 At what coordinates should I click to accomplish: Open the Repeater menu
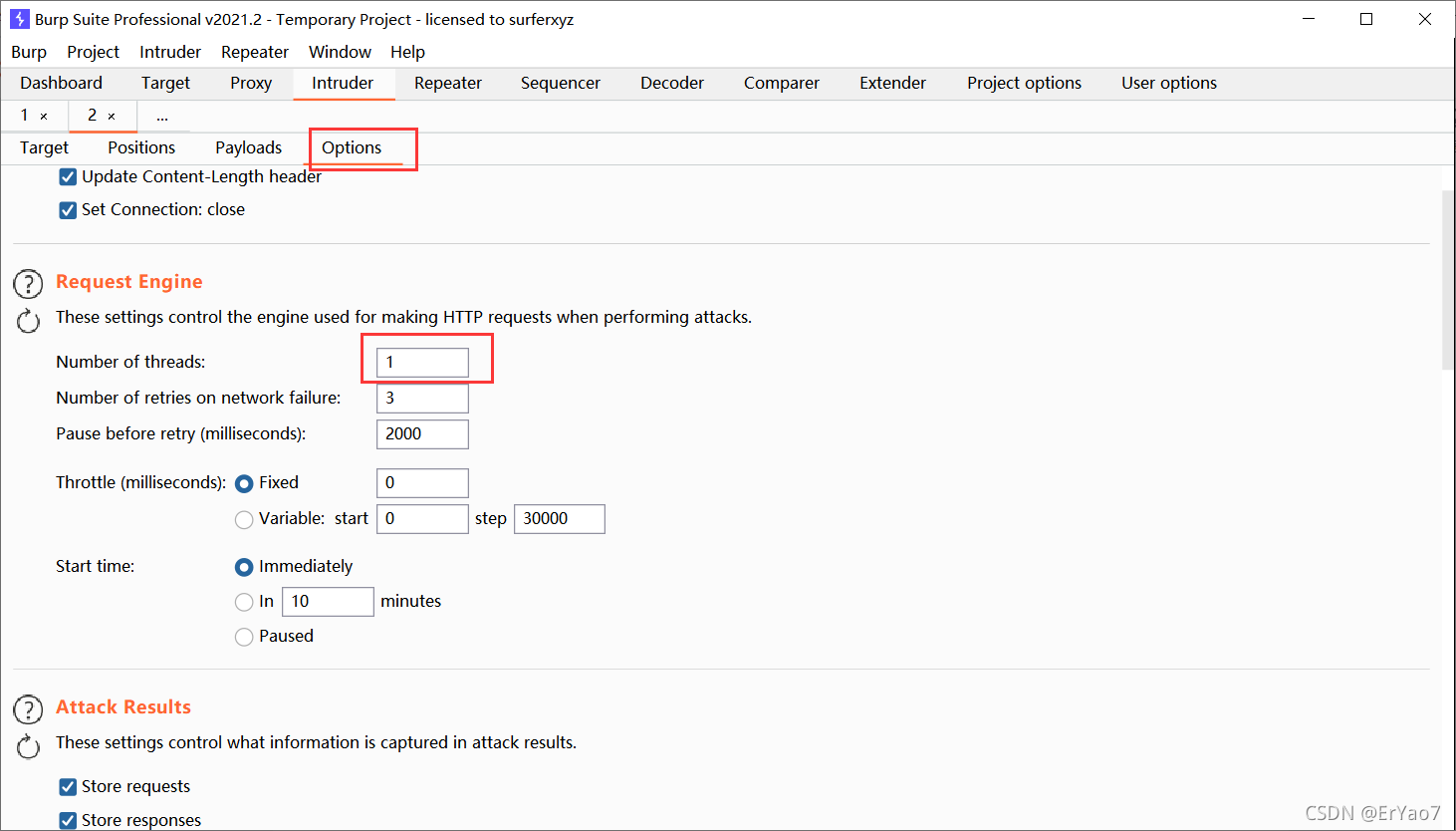coord(255,52)
